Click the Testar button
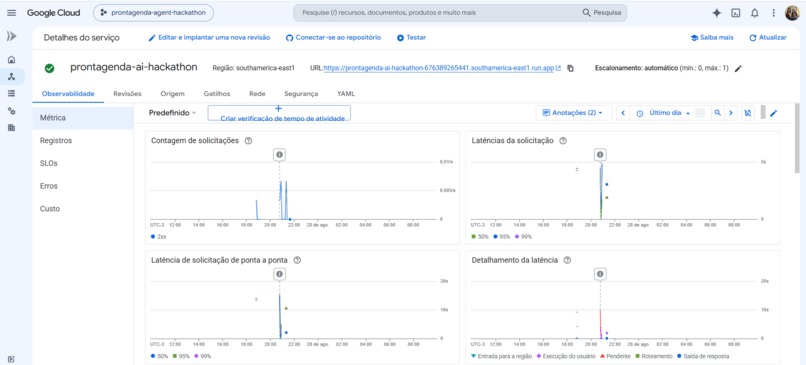 (411, 38)
